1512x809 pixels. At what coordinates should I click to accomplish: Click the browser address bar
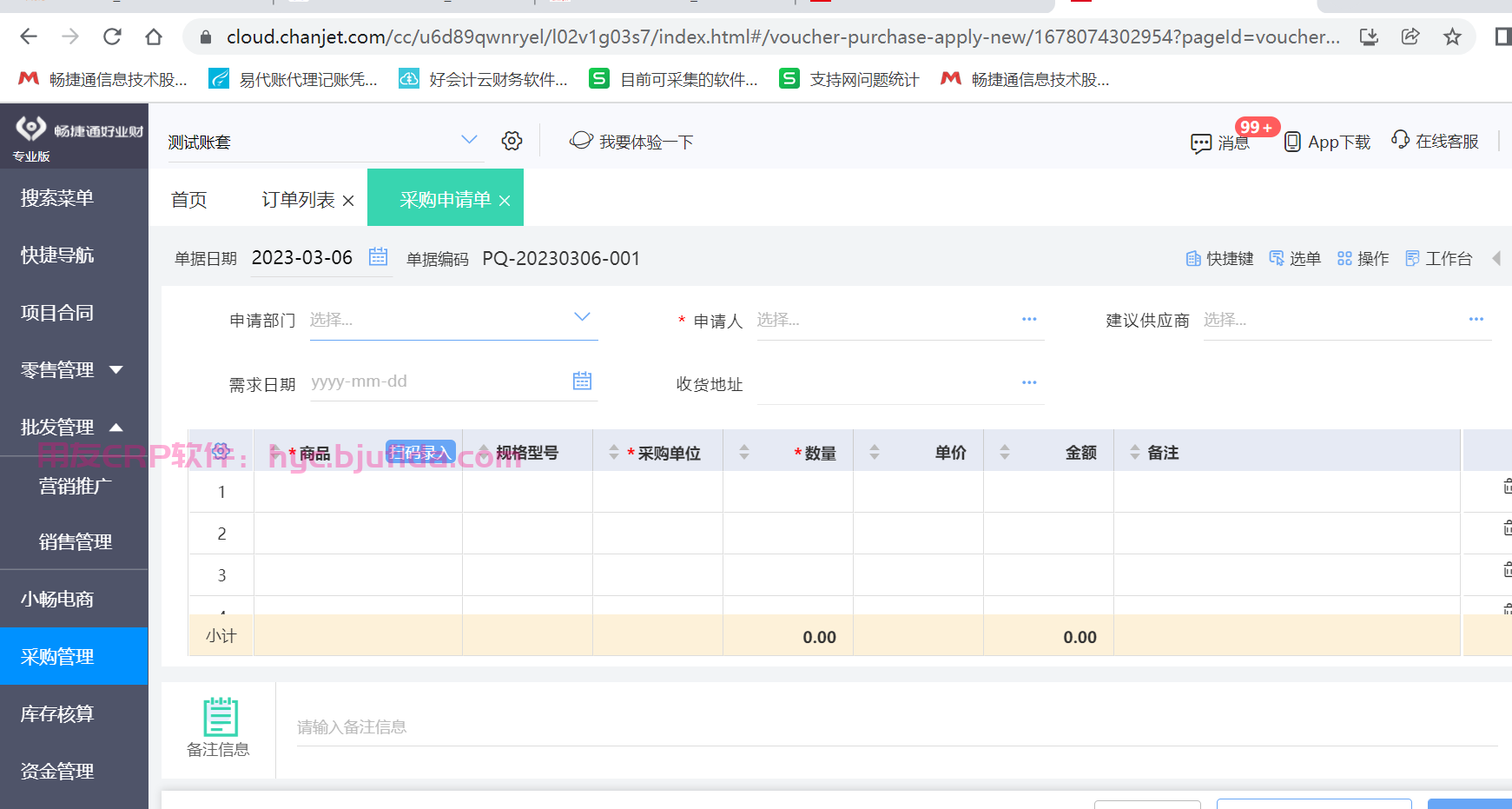782,36
